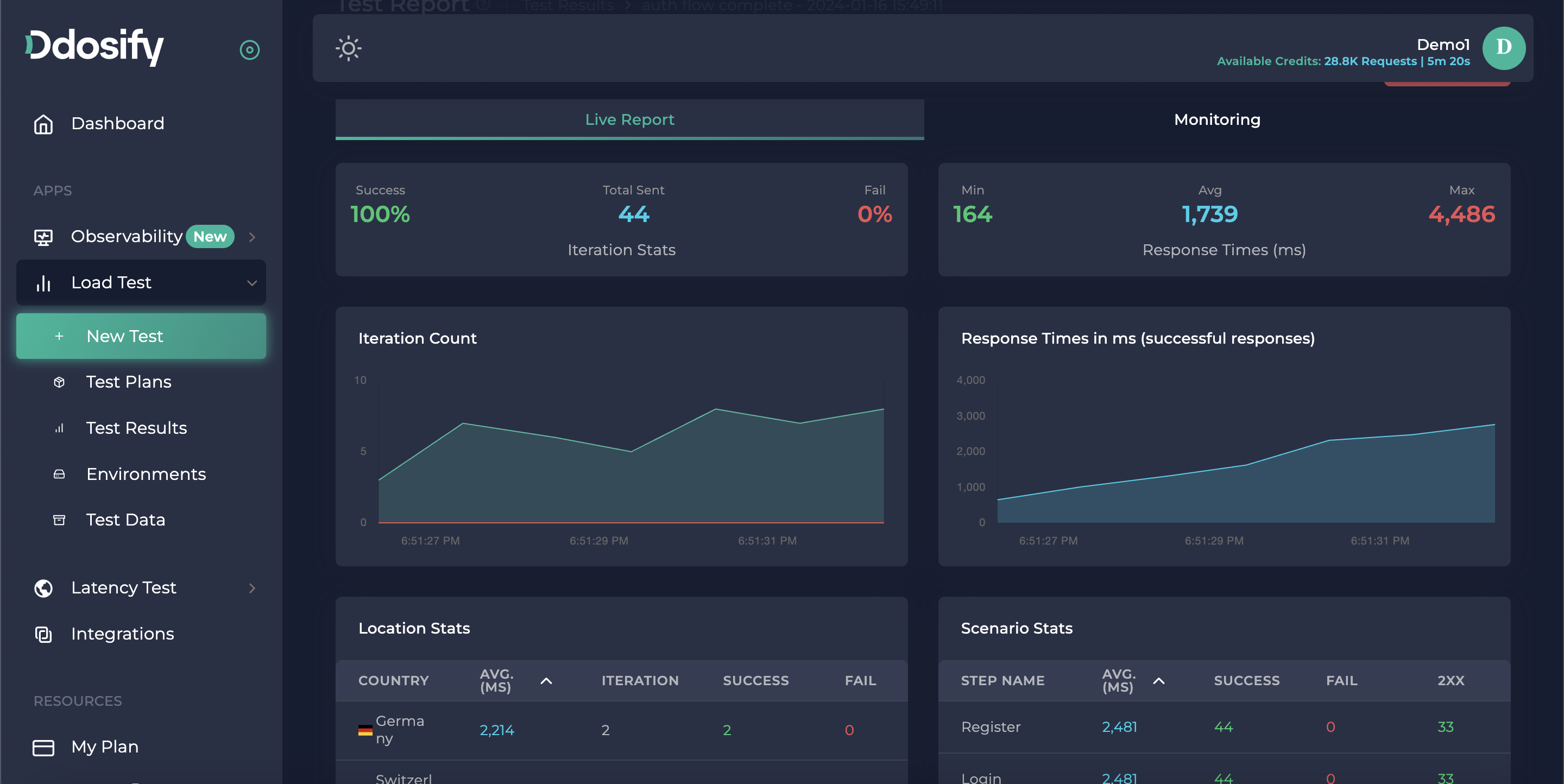Viewport: 1564px width, 784px height.
Task: Click the sidebar collapse target icon
Action: pyautogui.click(x=250, y=50)
